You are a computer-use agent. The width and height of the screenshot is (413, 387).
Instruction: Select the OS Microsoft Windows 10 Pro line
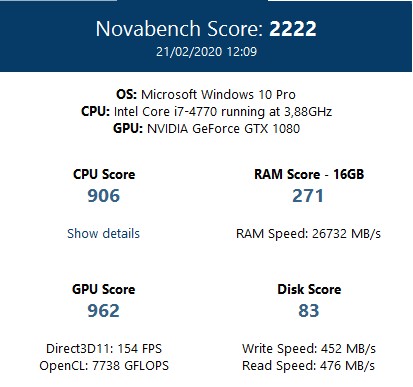(x=206, y=94)
